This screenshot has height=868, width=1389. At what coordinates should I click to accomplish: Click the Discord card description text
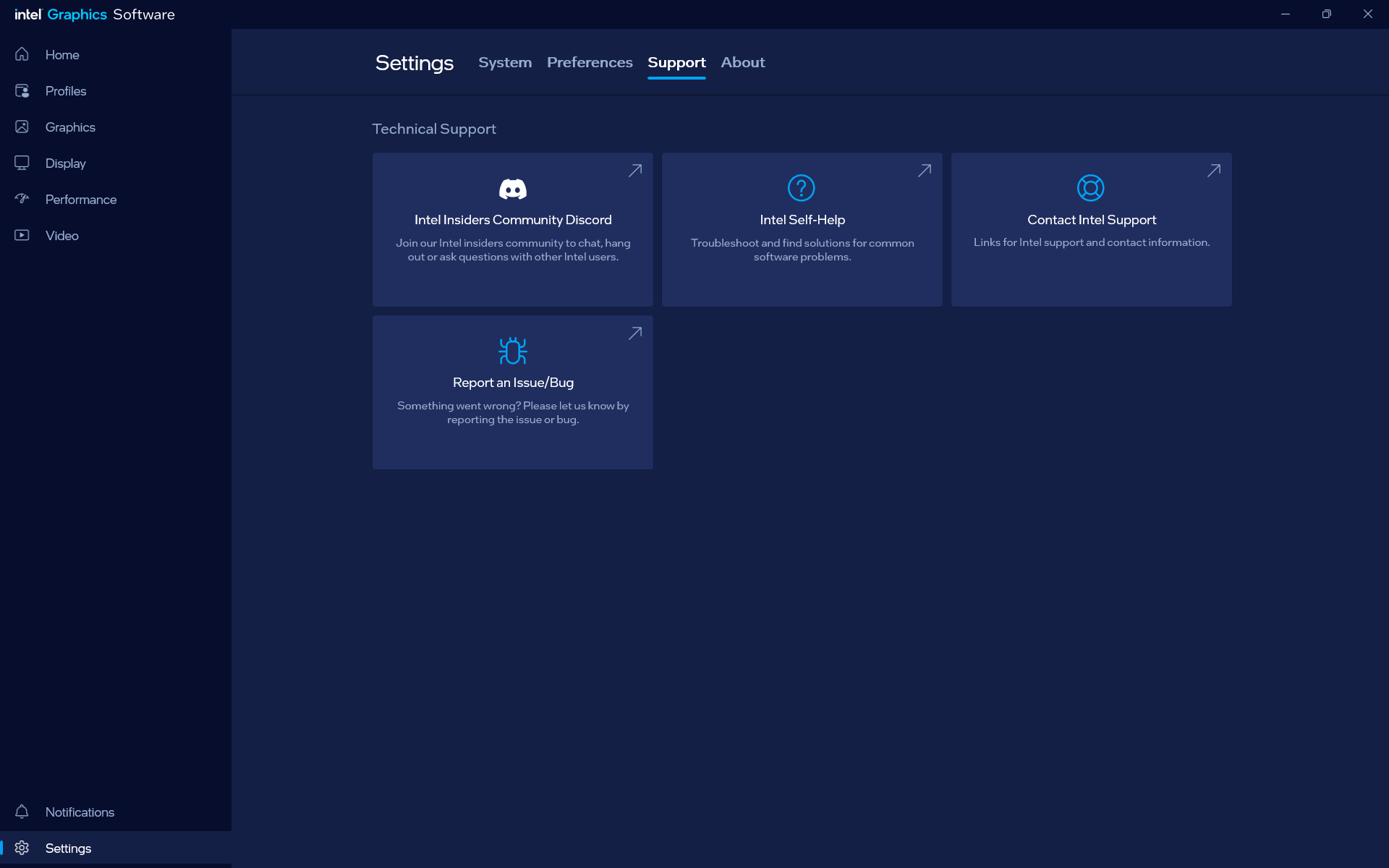point(513,250)
